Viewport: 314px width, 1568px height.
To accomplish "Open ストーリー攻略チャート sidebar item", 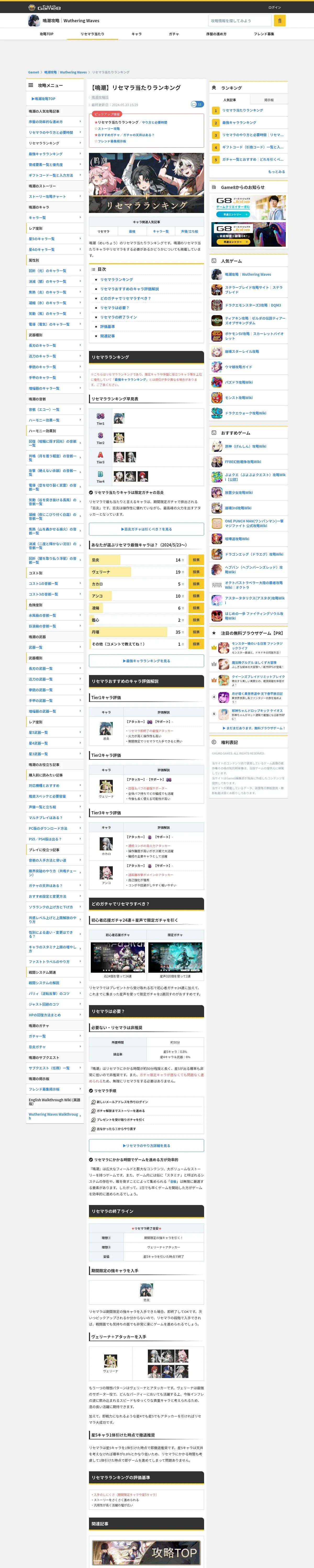I will click(x=55, y=197).
